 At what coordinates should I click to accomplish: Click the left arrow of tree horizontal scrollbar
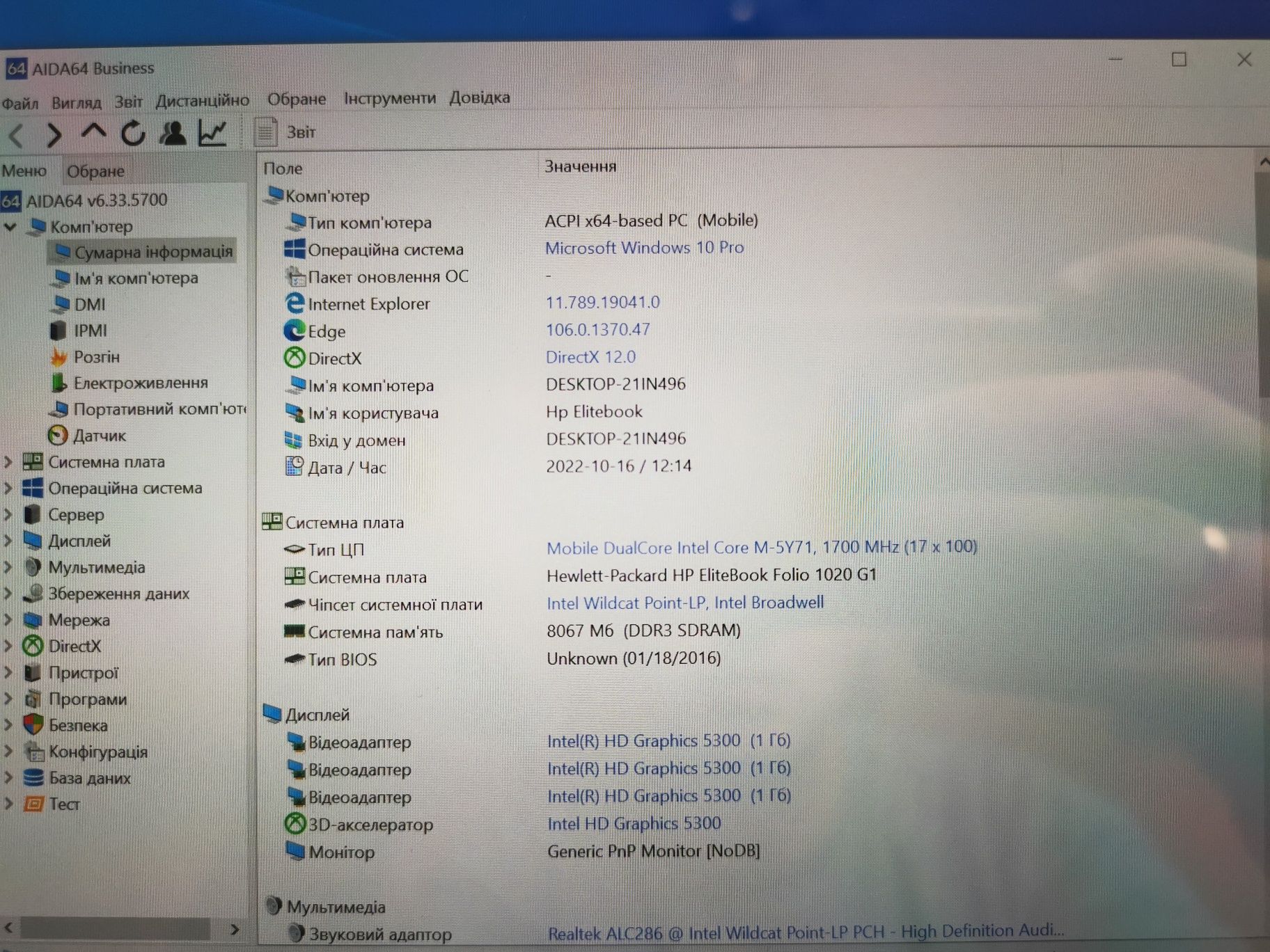click(x=8, y=928)
